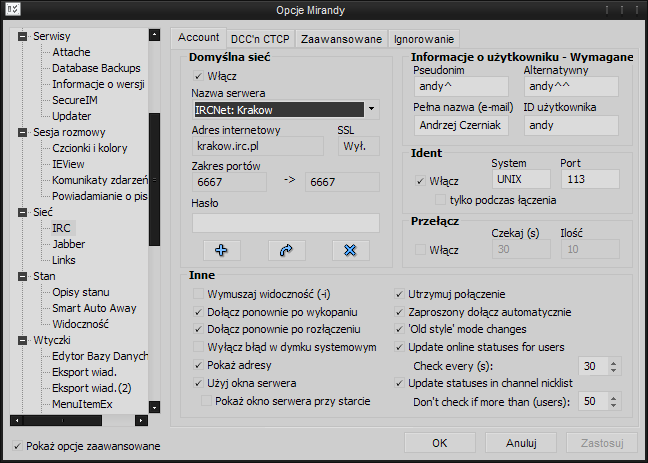This screenshot has width=648, height=463.
Task: Click the Zastosuj button
Action: 602,443
